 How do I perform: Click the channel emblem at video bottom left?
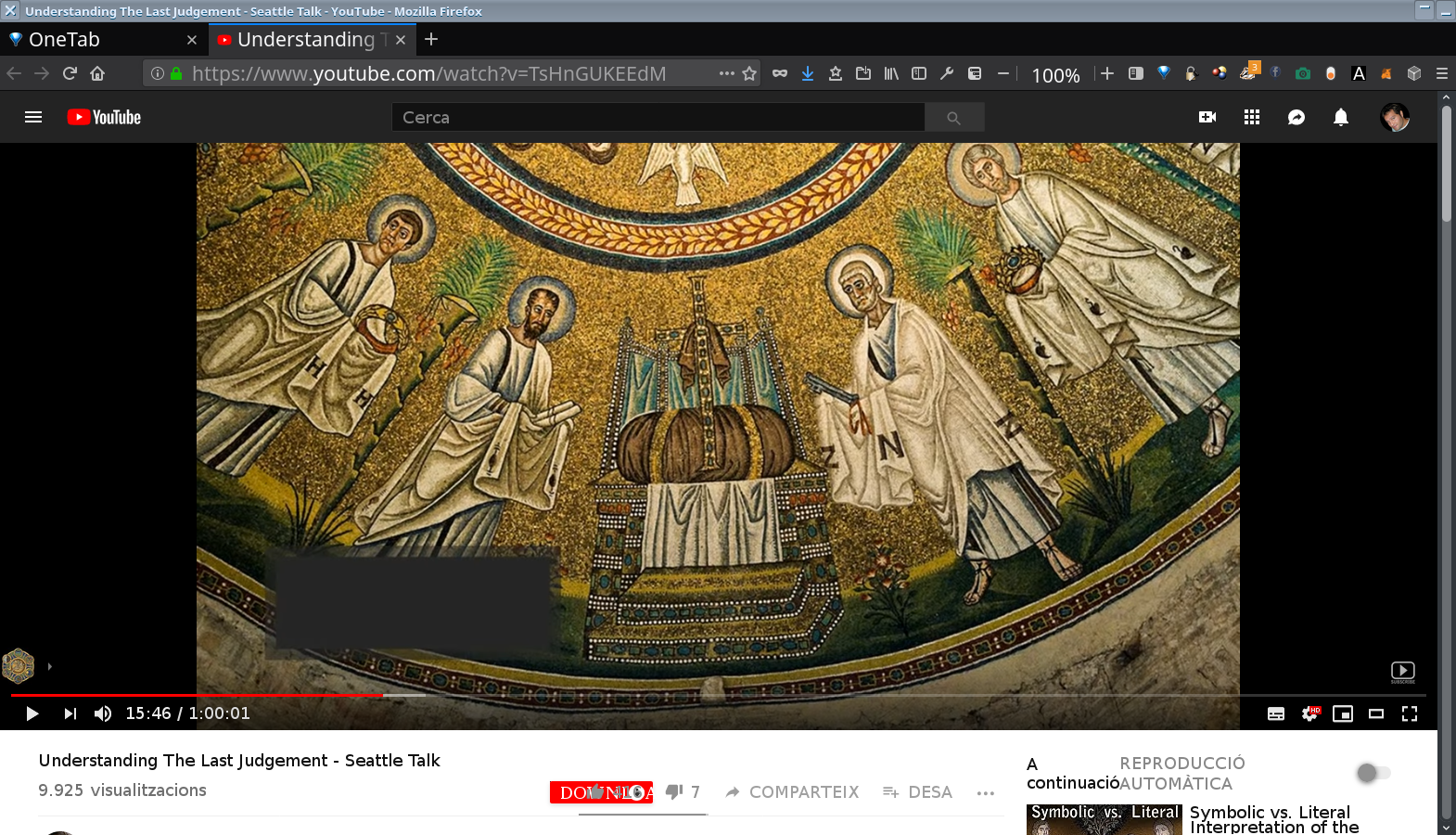click(19, 665)
